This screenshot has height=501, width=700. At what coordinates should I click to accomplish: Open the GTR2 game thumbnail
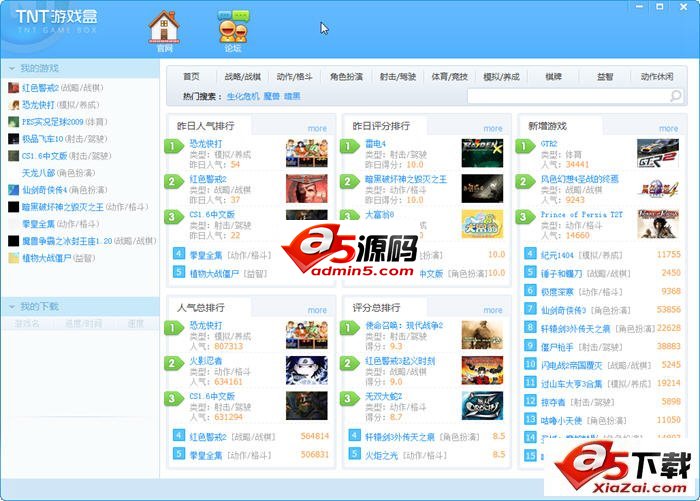point(658,153)
